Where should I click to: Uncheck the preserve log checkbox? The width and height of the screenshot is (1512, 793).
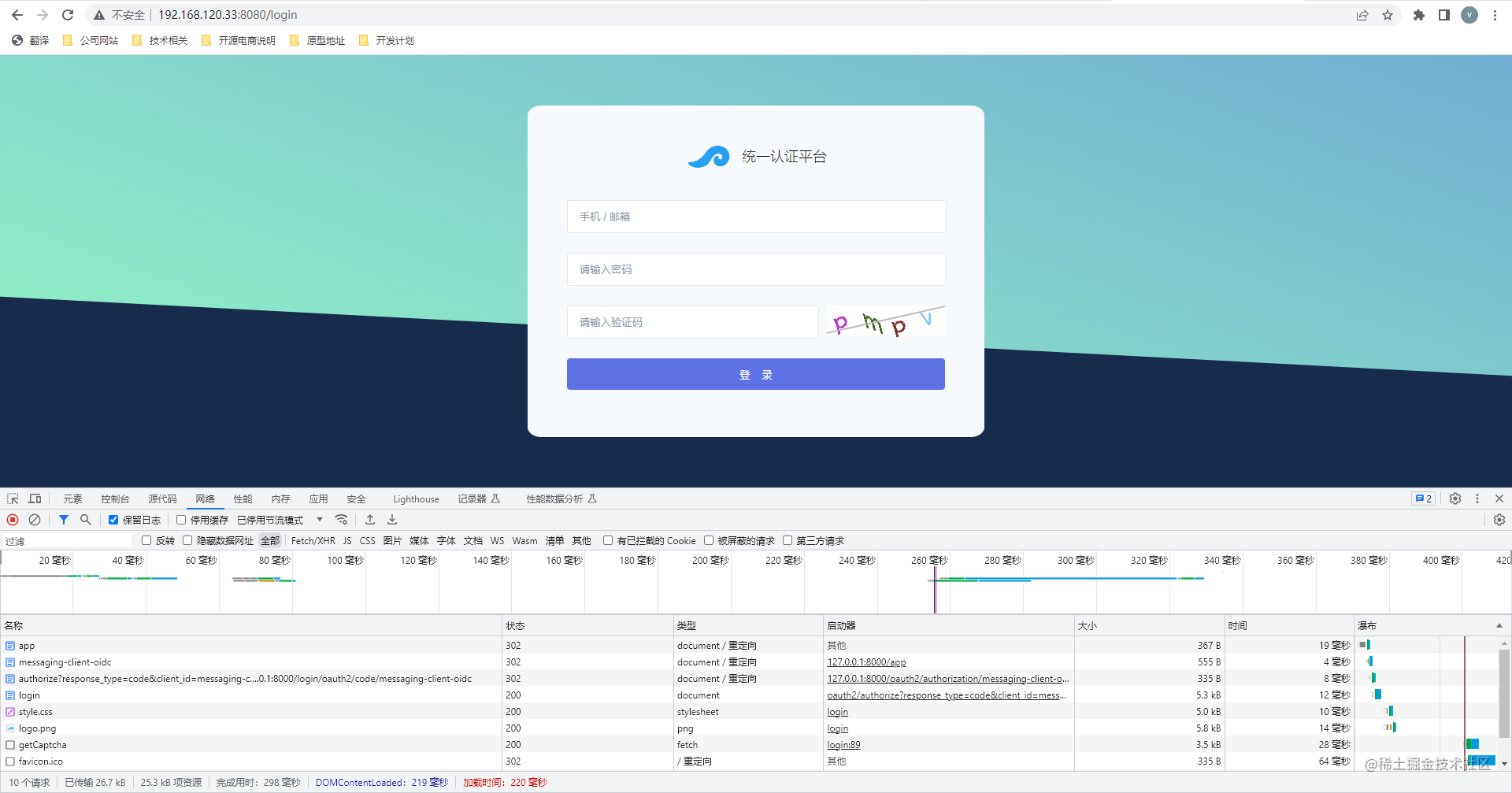[x=113, y=520]
